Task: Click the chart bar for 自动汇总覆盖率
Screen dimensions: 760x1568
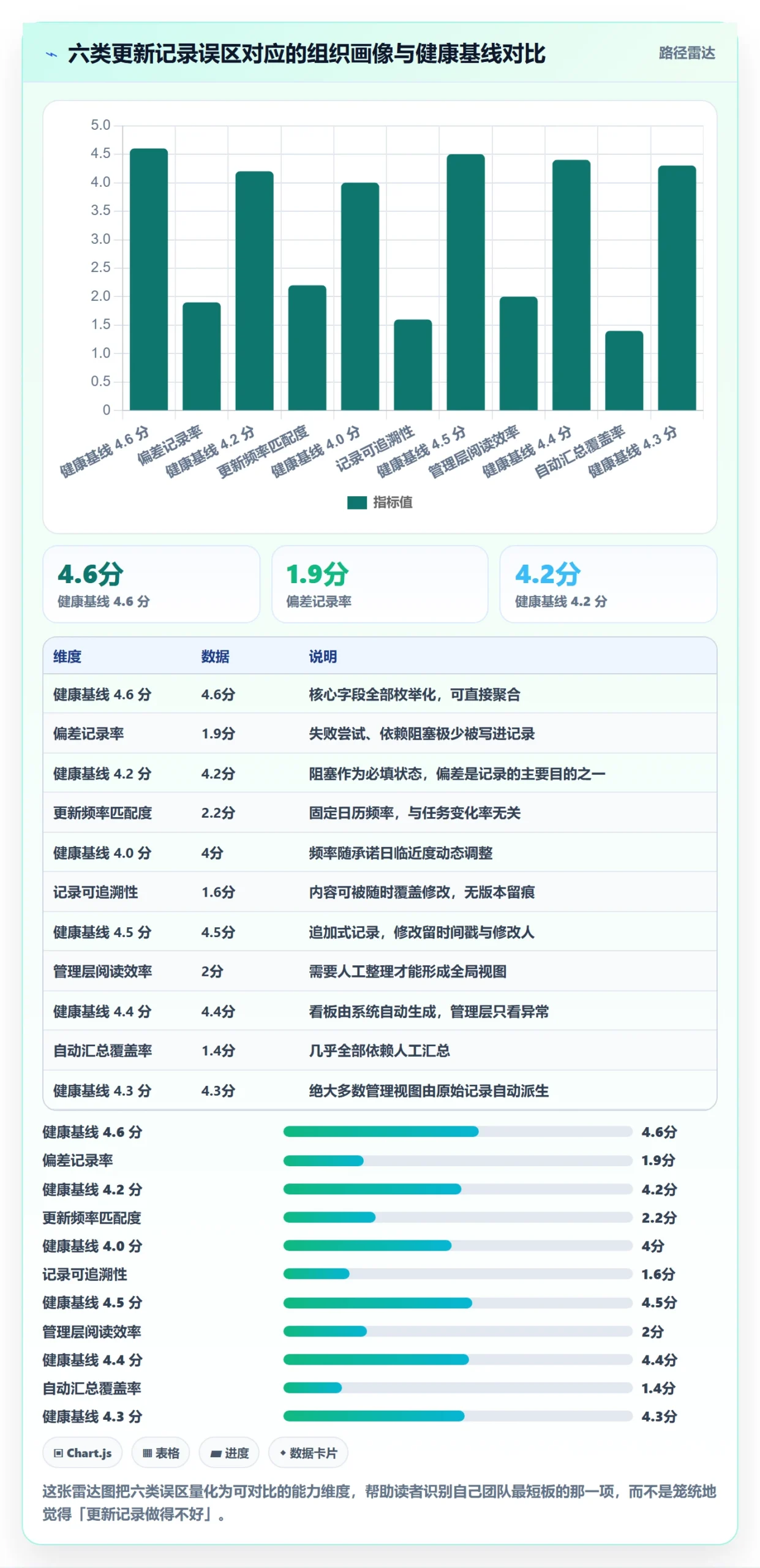Action: click(x=624, y=371)
